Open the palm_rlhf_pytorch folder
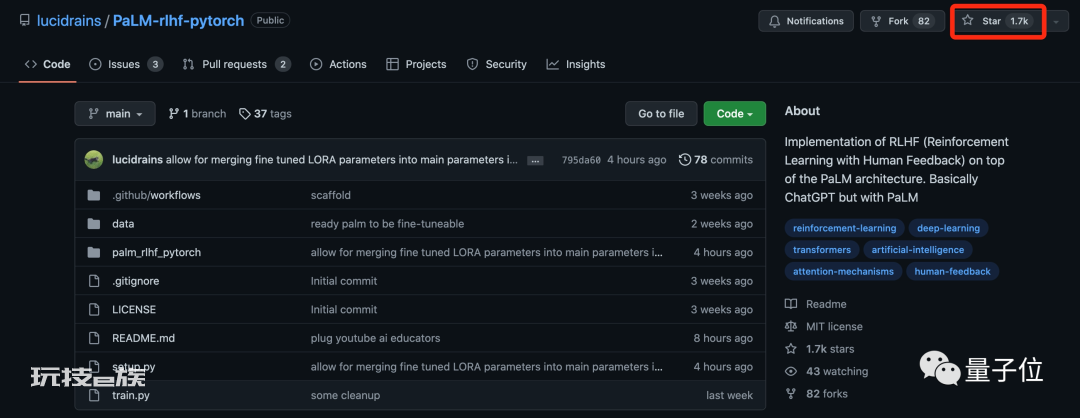 (x=156, y=253)
